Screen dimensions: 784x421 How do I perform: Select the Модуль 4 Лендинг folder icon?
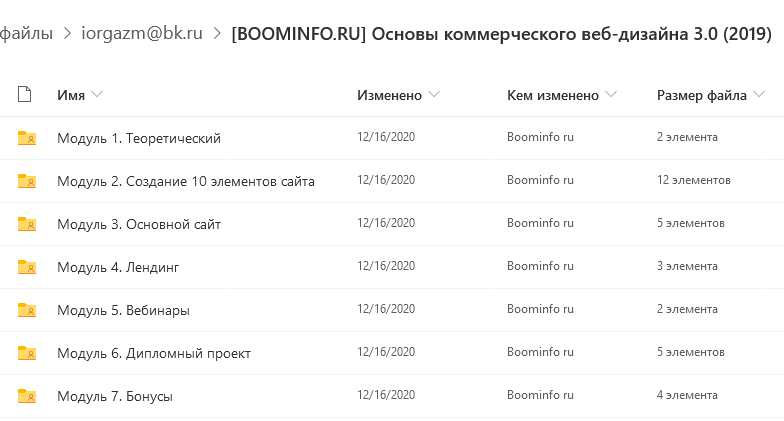pyautogui.click(x=26, y=267)
